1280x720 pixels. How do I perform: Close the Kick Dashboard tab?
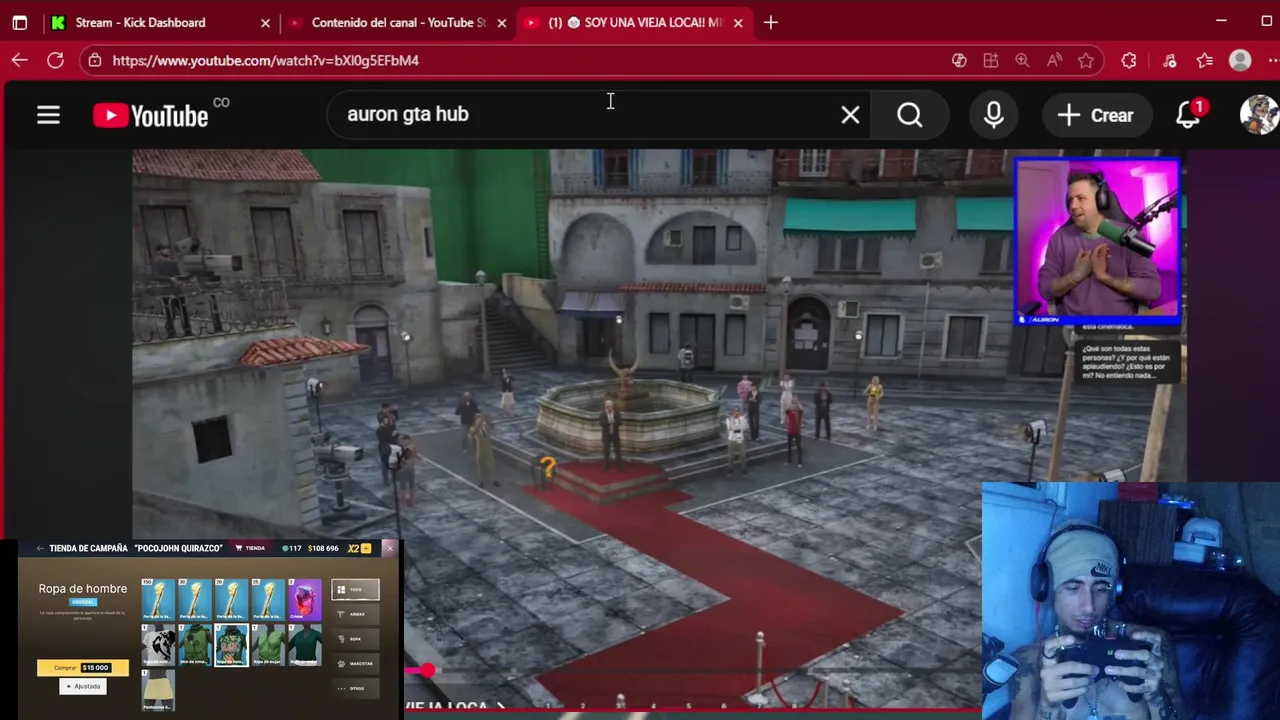(x=265, y=22)
